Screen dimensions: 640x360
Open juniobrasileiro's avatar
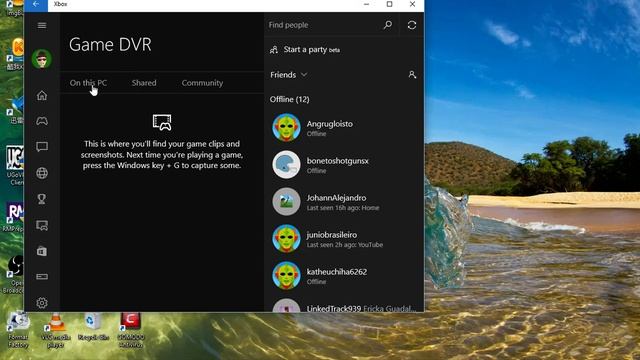(286, 238)
